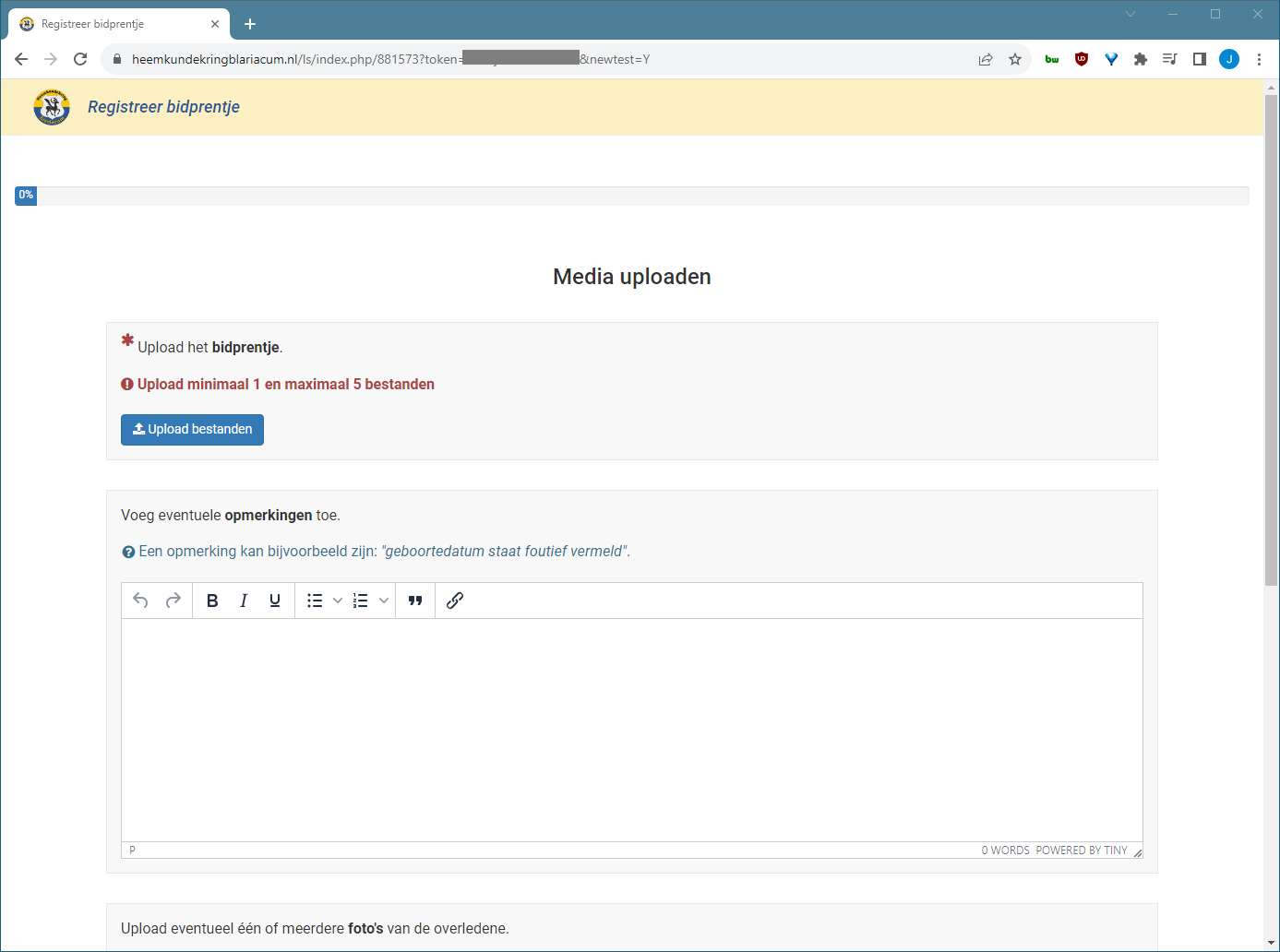Toggle italic formatting in the editor

[244, 601]
